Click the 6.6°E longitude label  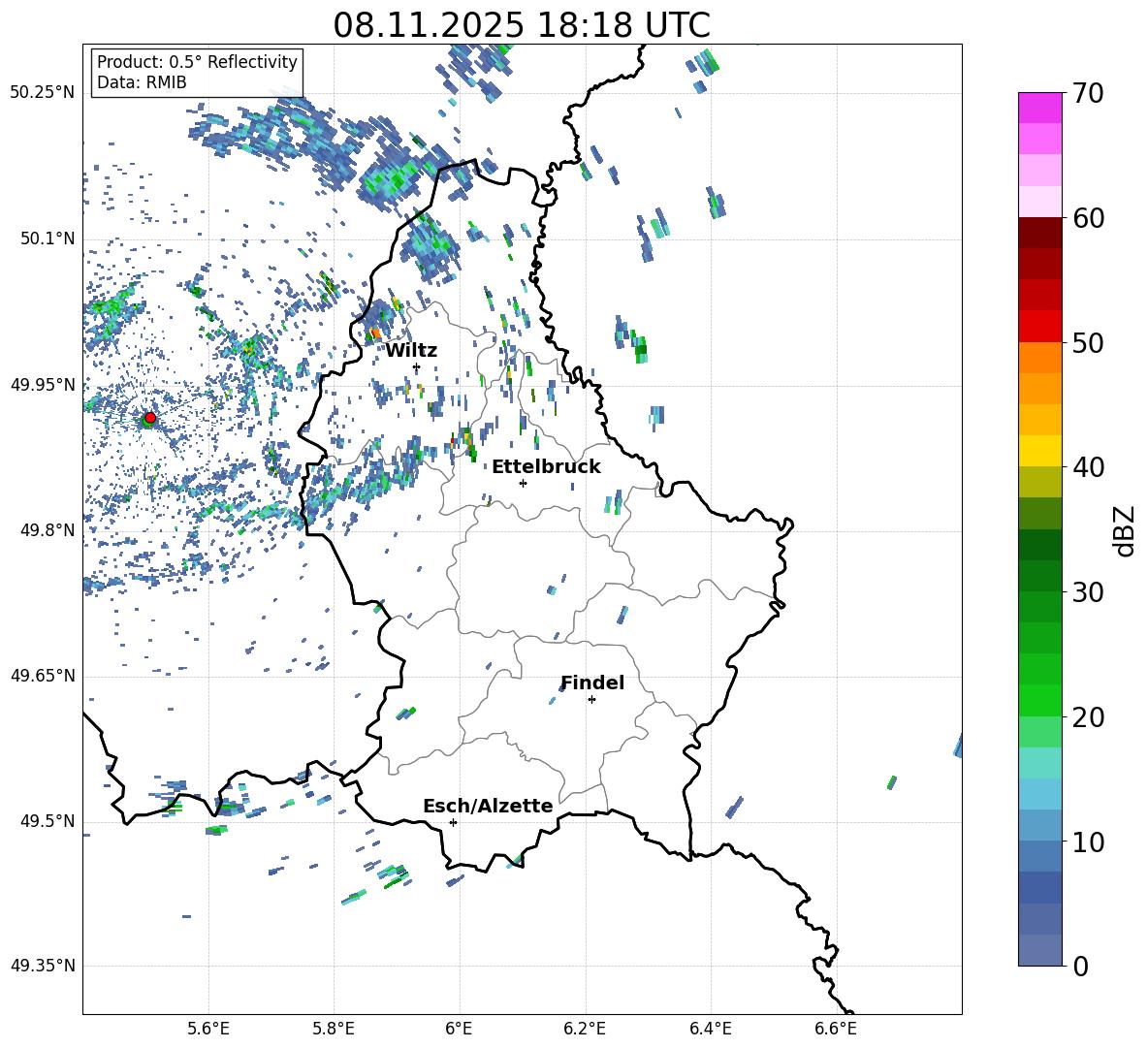[836, 1029]
